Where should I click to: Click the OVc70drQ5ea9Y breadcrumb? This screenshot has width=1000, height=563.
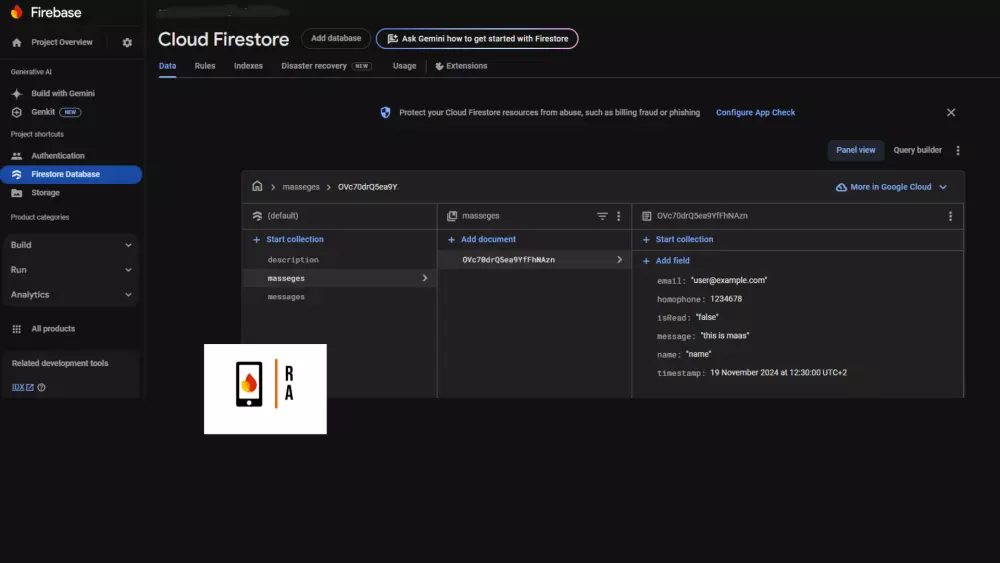coord(368,187)
